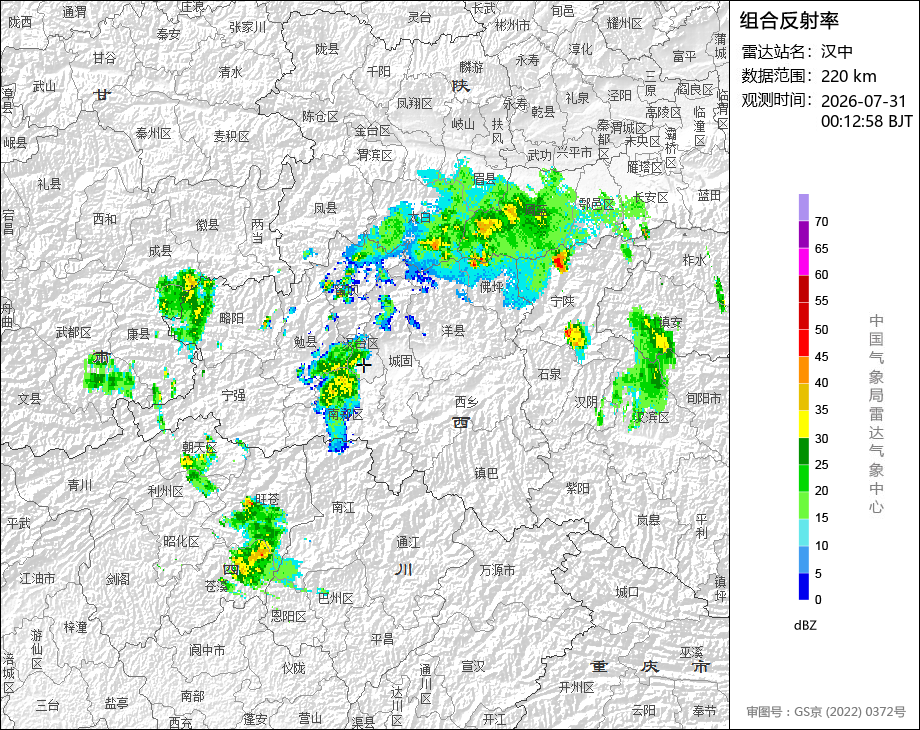Screen dimensions: 920x730
Task: Click the observation time 2026-07-31 date
Action: (864, 101)
